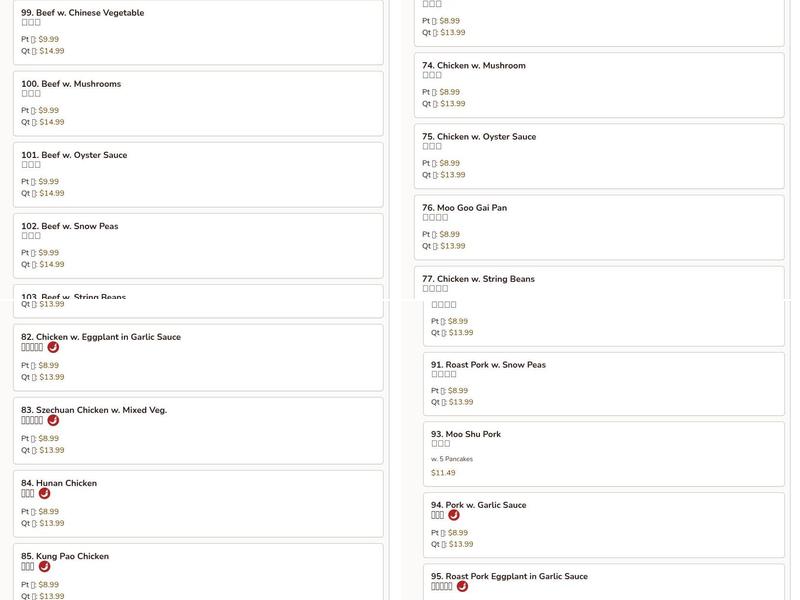800x600 pixels.
Task: Click the $11.49 price for Moo Shu Pork
Action: 443,473
